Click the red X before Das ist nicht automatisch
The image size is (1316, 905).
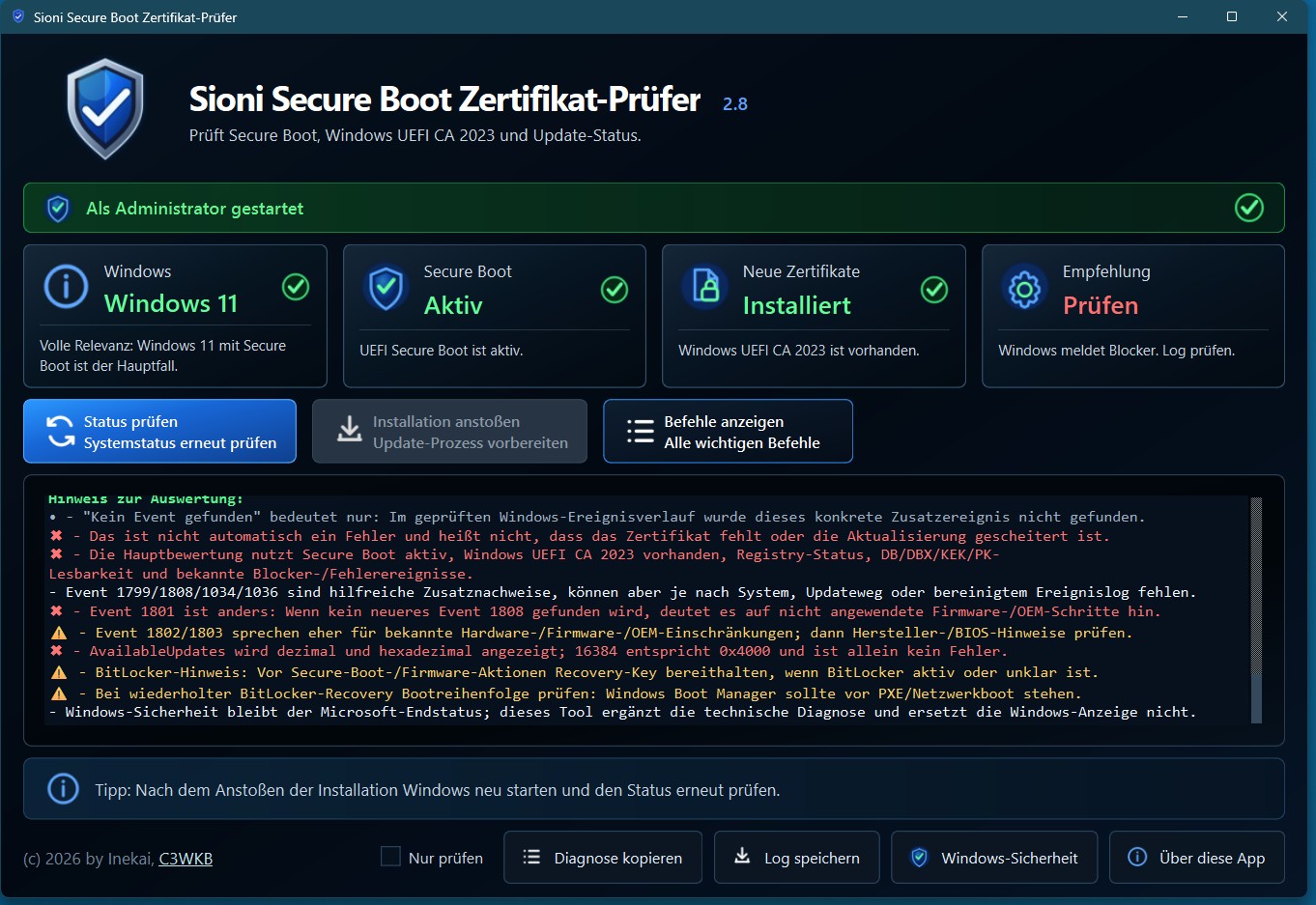point(56,536)
